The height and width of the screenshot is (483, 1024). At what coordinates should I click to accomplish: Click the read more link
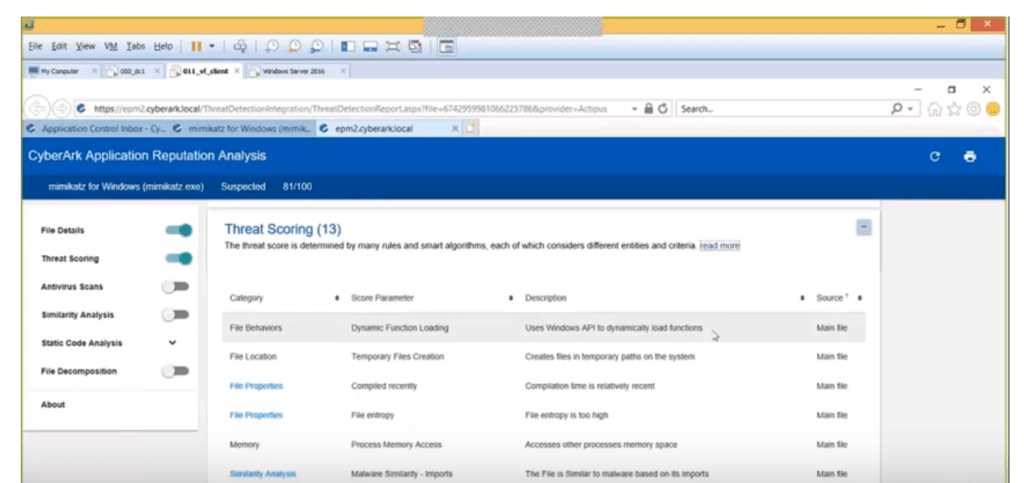(x=719, y=245)
